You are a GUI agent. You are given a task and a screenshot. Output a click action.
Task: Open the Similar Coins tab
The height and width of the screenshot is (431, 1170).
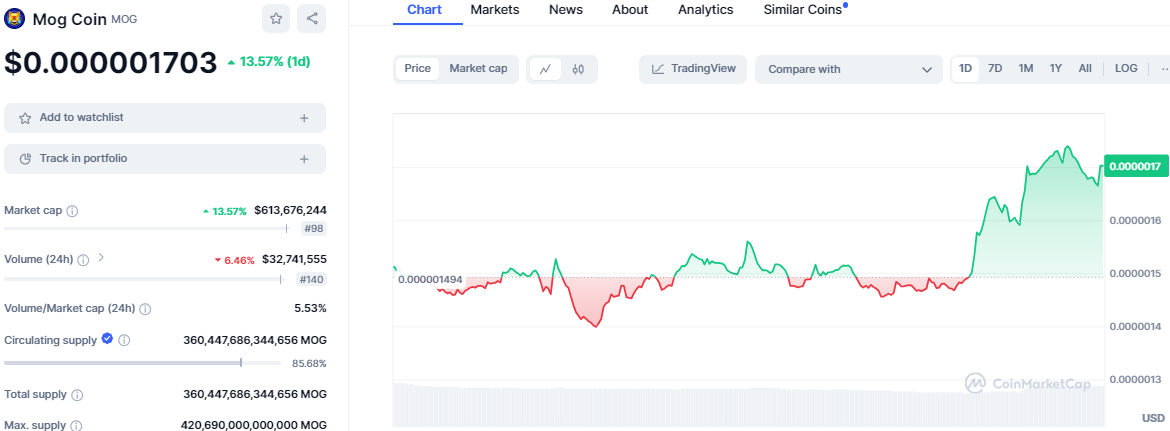(x=804, y=10)
